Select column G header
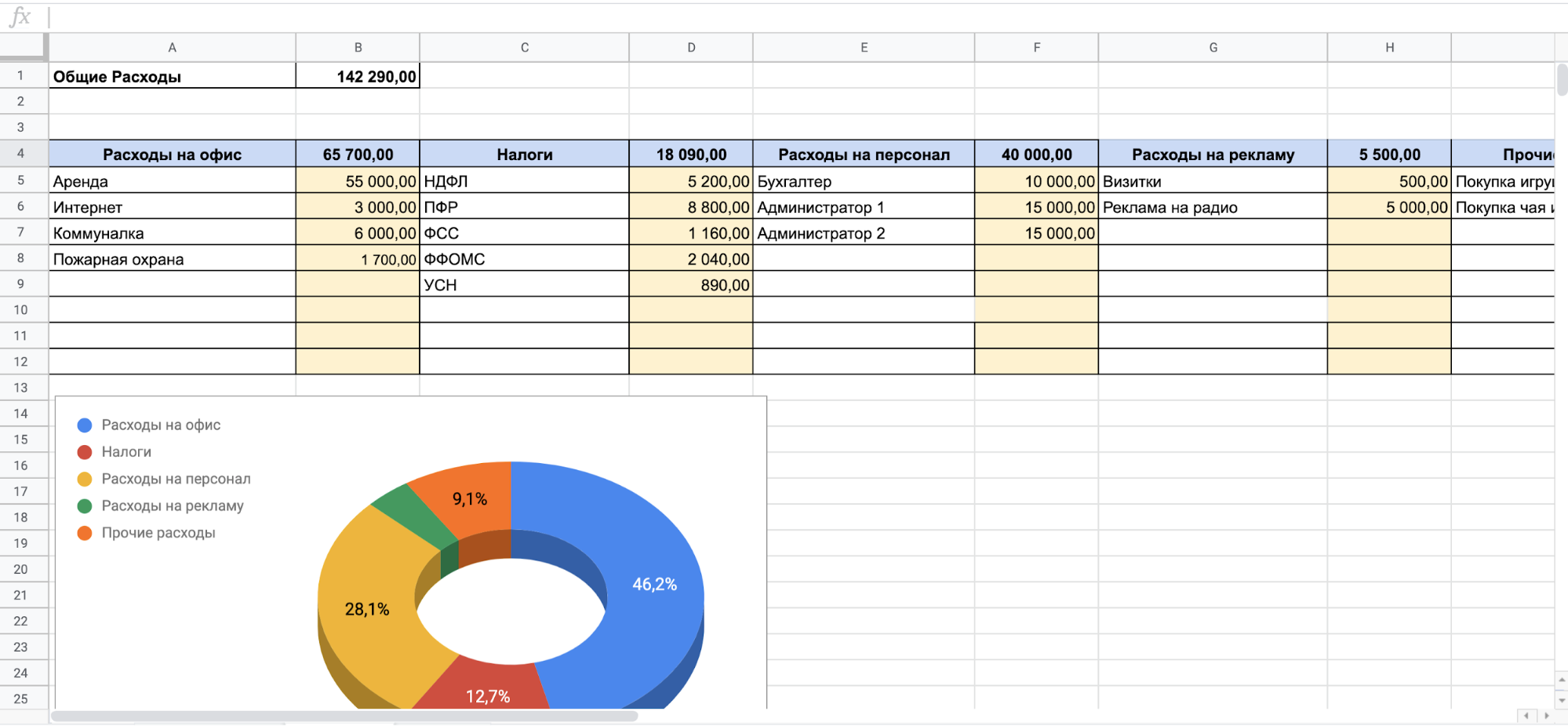Viewport: 1568px width, 726px height. point(1213,48)
